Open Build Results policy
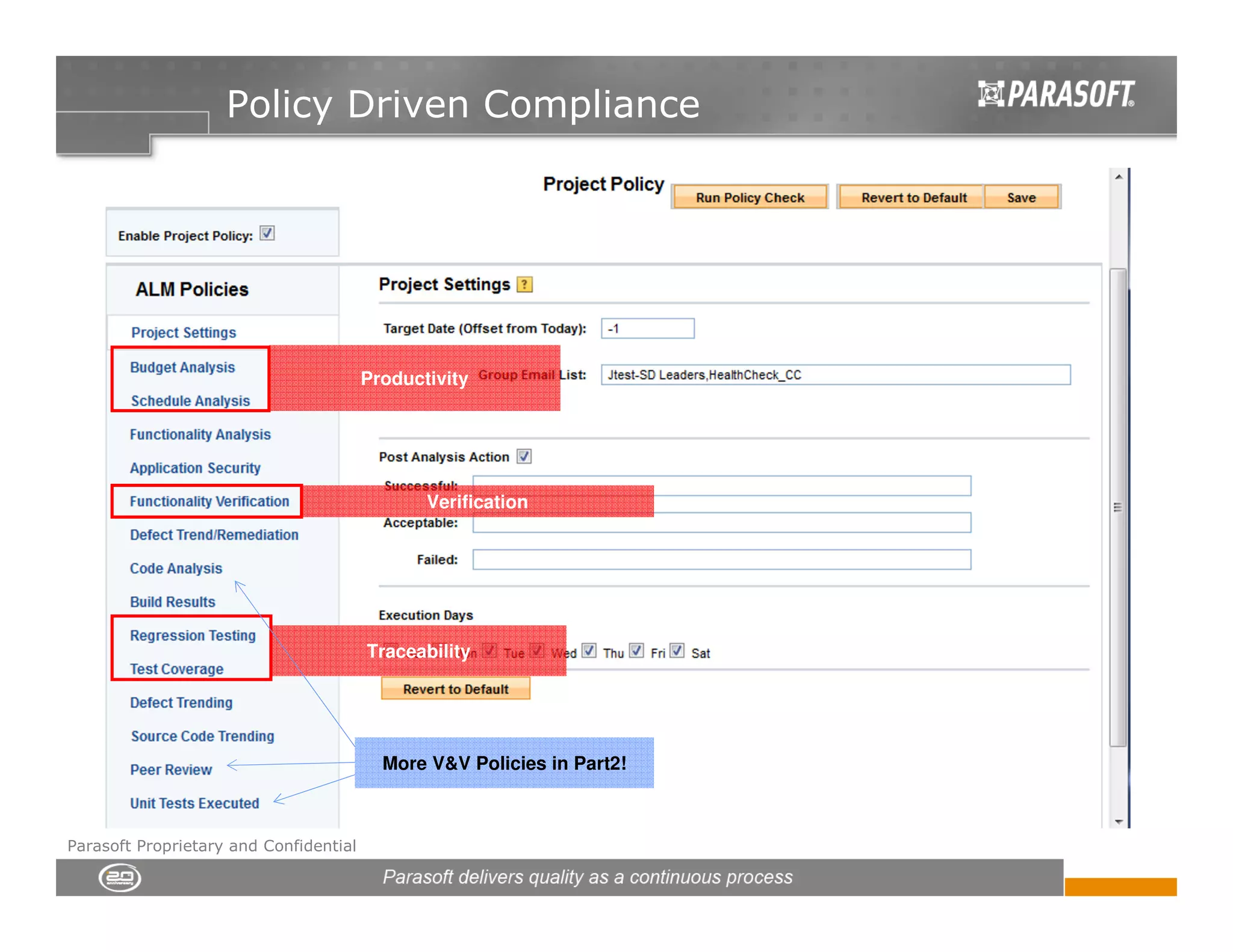 coord(173,602)
